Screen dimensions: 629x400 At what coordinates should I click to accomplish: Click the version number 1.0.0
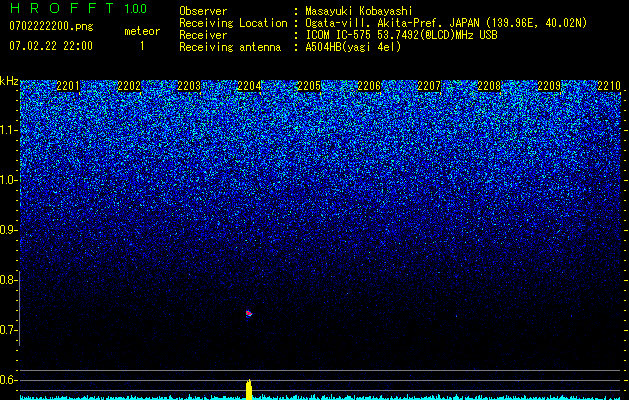point(135,8)
